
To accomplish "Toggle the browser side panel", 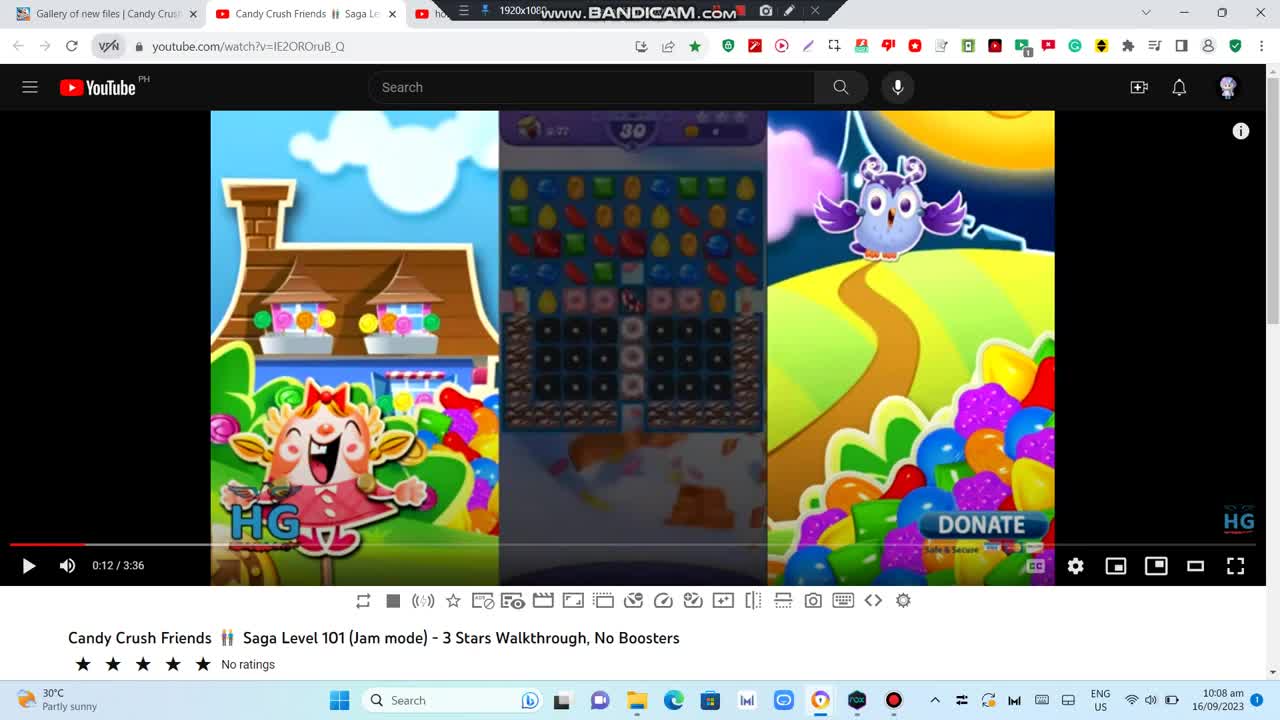I will (x=1181, y=46).
